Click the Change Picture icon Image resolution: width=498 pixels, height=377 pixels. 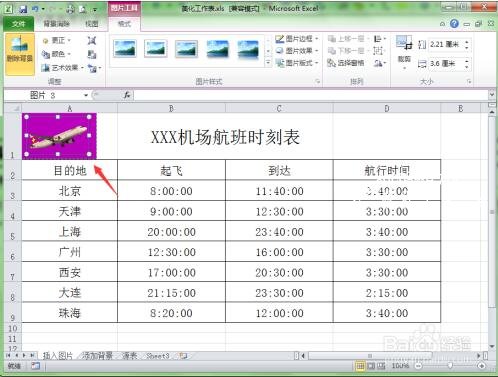[92, 54]
